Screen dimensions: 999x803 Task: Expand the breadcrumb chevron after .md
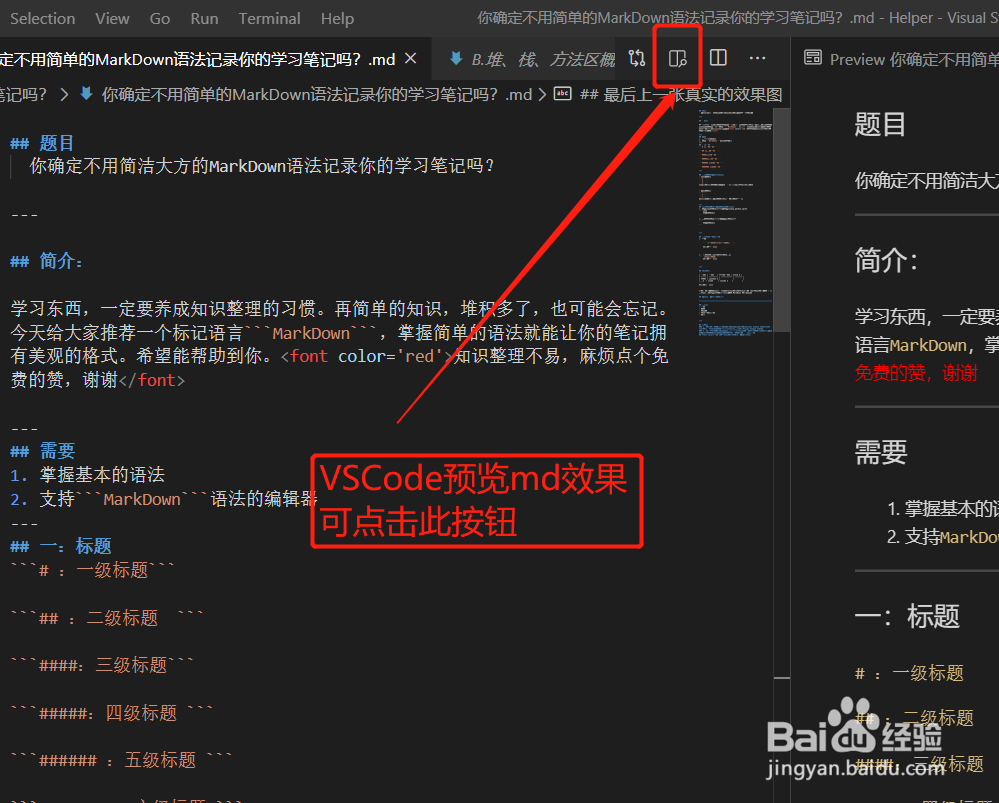coord(542,95)
